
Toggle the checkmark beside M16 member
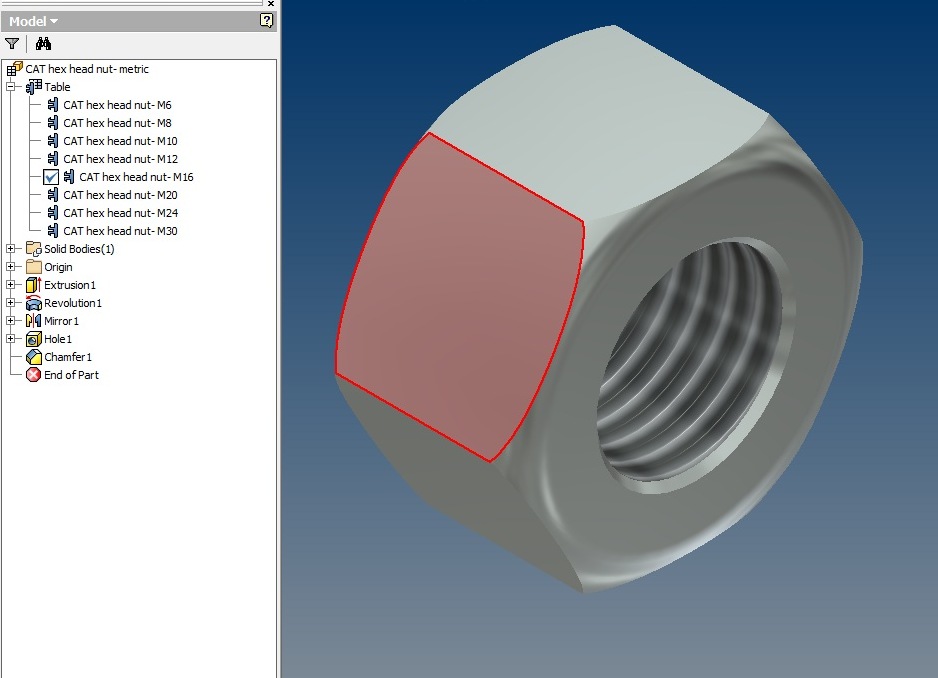tap(51, 177)
